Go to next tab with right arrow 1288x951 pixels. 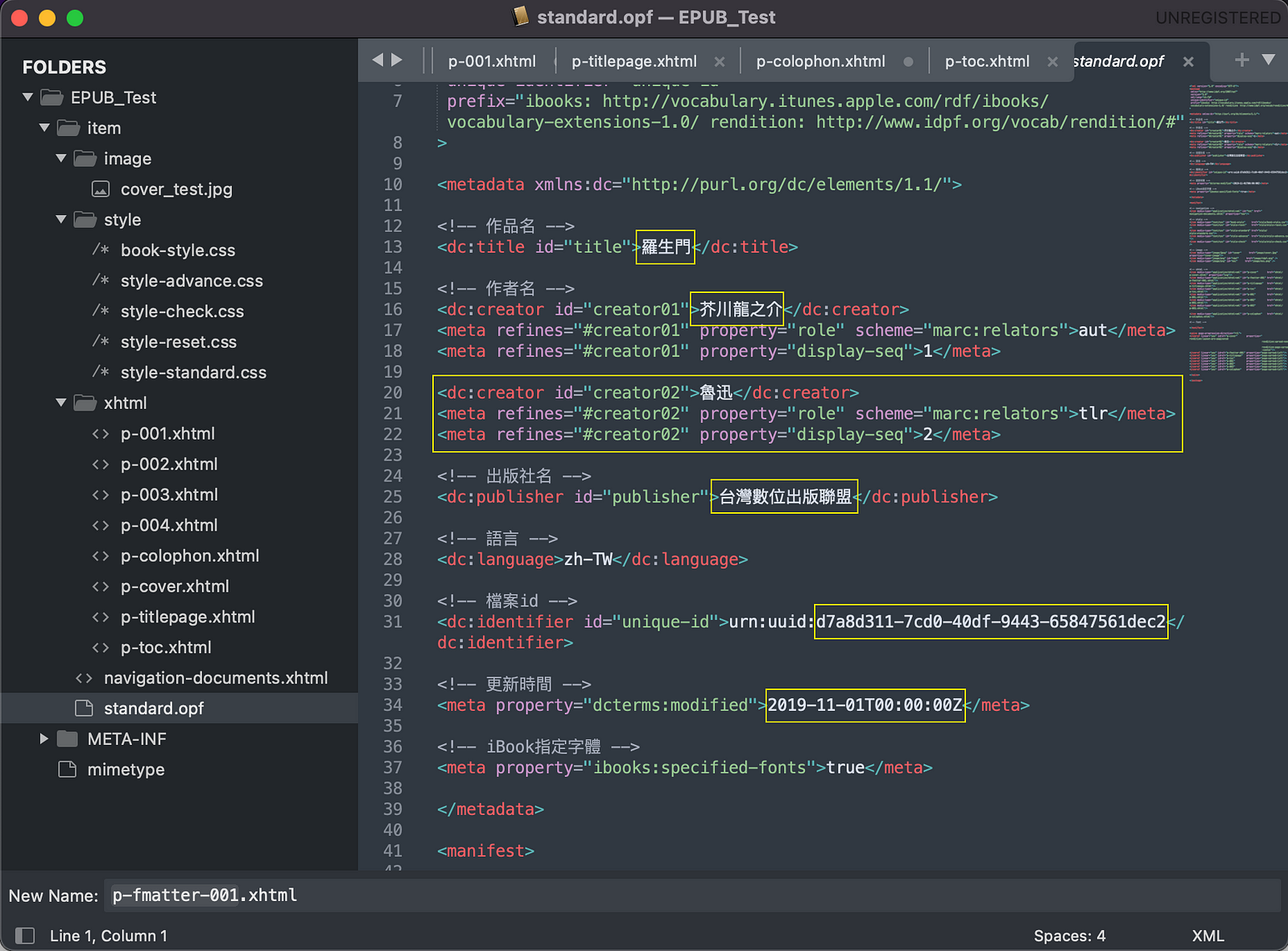click(397, 60)
